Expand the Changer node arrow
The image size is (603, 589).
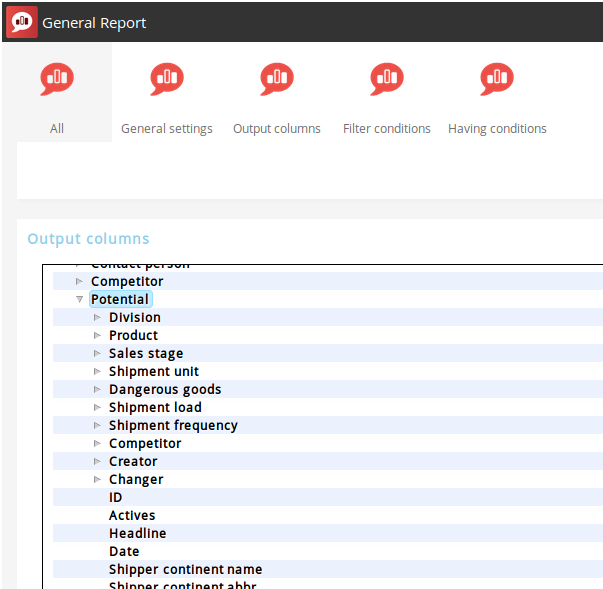pos(98,479)
